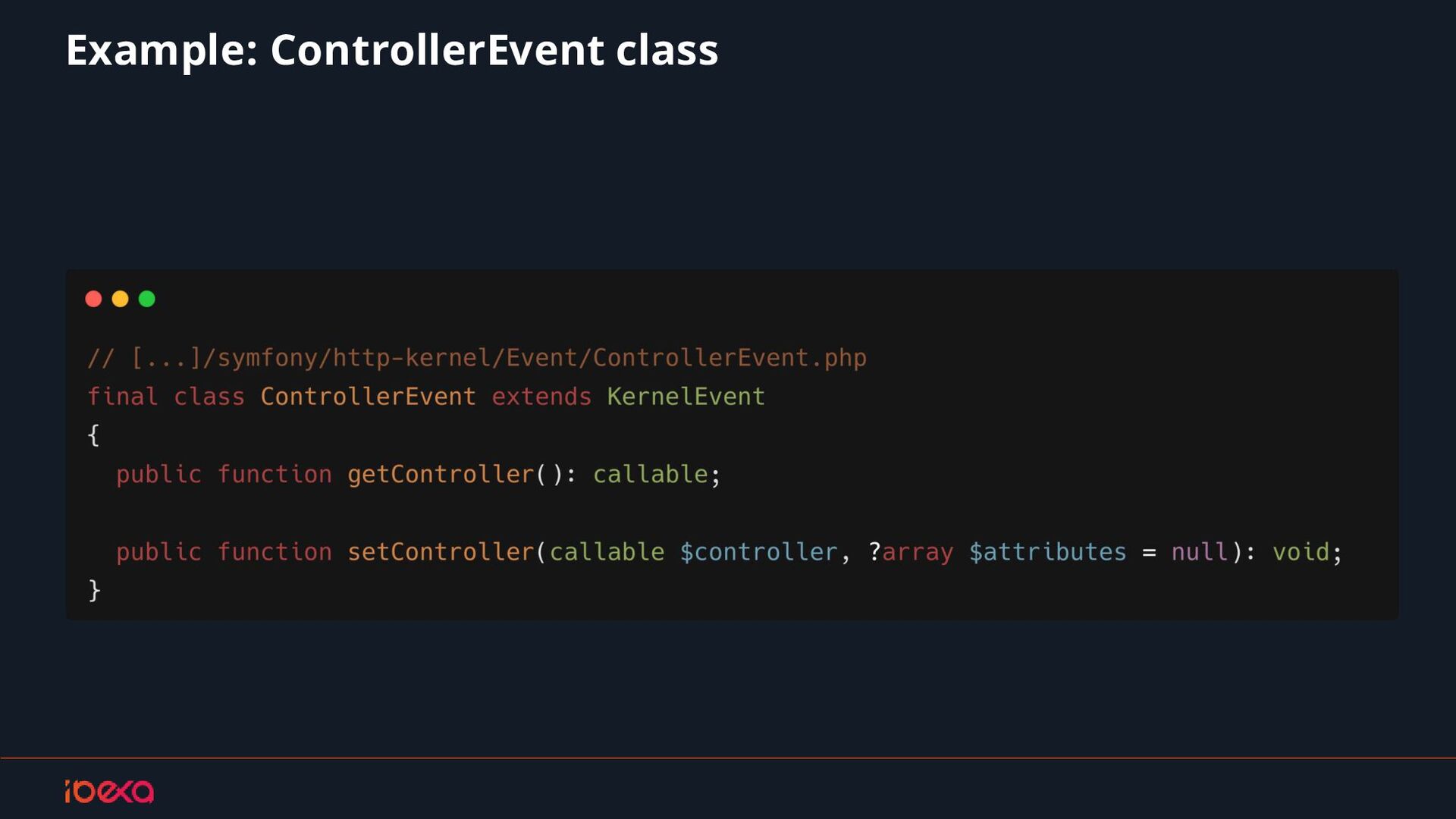Viewport: 1456px width, 819px height.
Task: Click the $attributes parameter
Action: 1047,551
